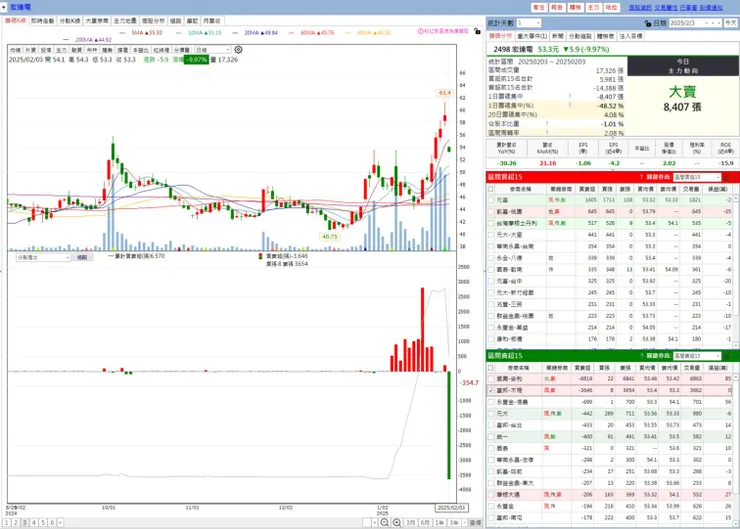Click question mark beside 區間周轉率 row

(547, 133)
